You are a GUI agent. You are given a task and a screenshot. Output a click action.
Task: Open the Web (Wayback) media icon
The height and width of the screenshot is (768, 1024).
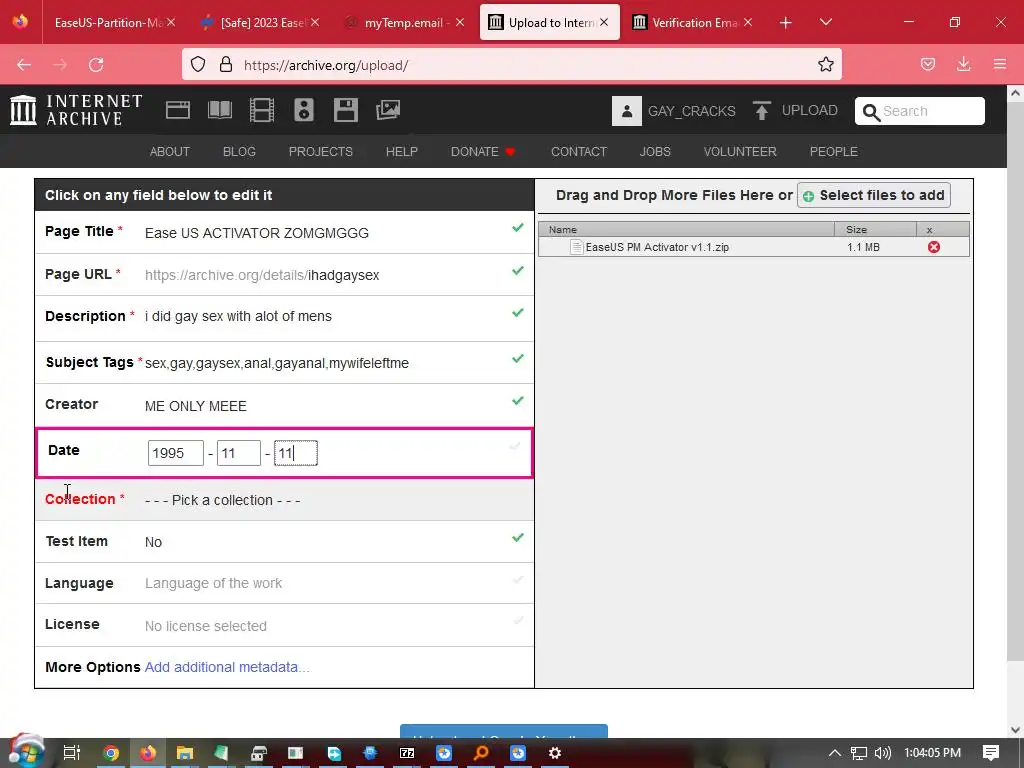pos(178,110)
